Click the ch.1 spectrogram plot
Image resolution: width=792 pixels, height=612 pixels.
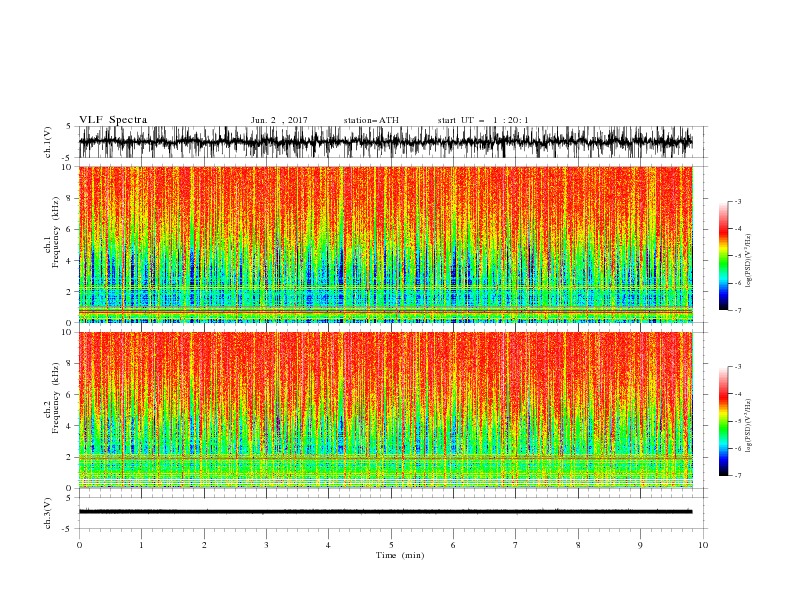386,244
